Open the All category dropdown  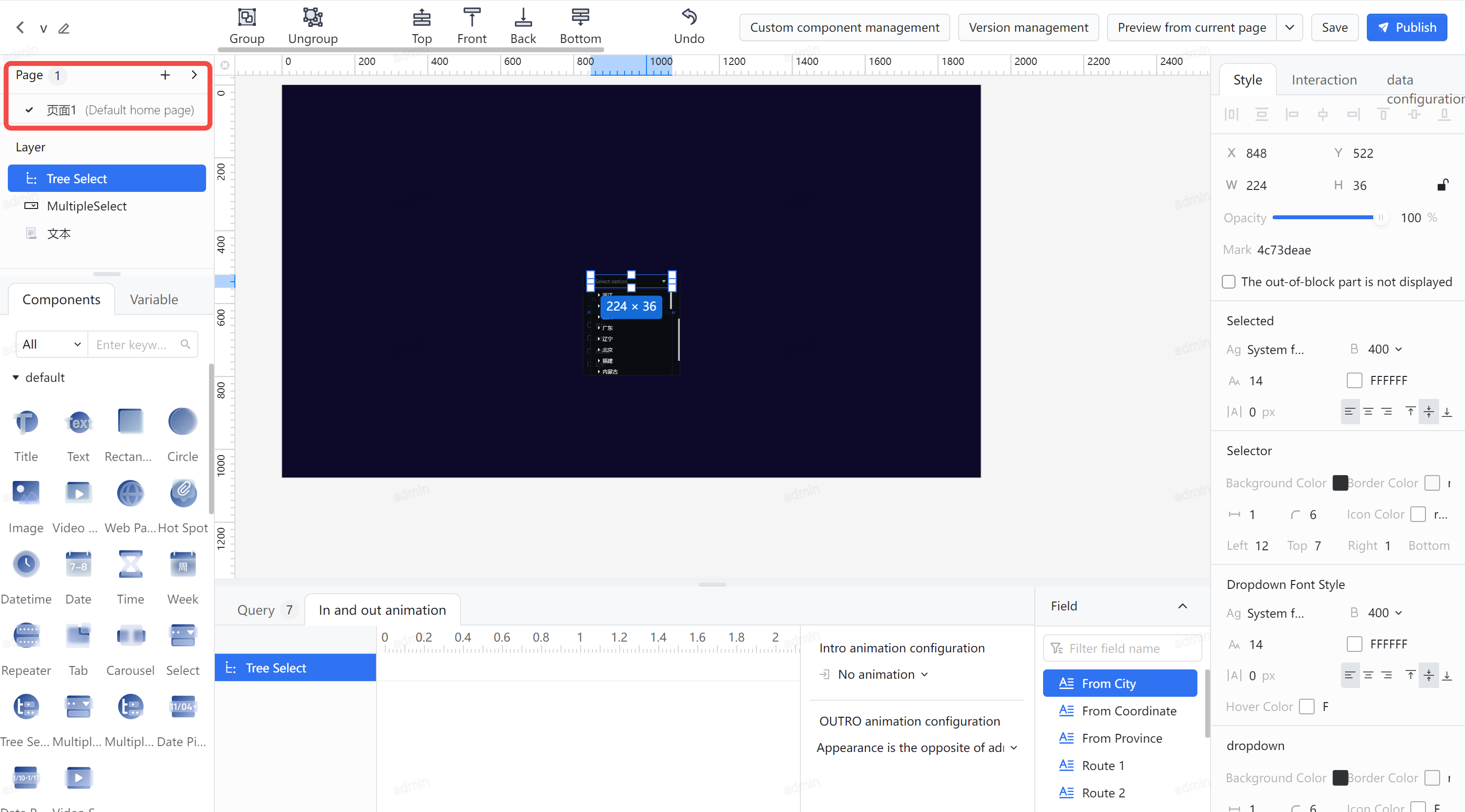coord(52,344)
